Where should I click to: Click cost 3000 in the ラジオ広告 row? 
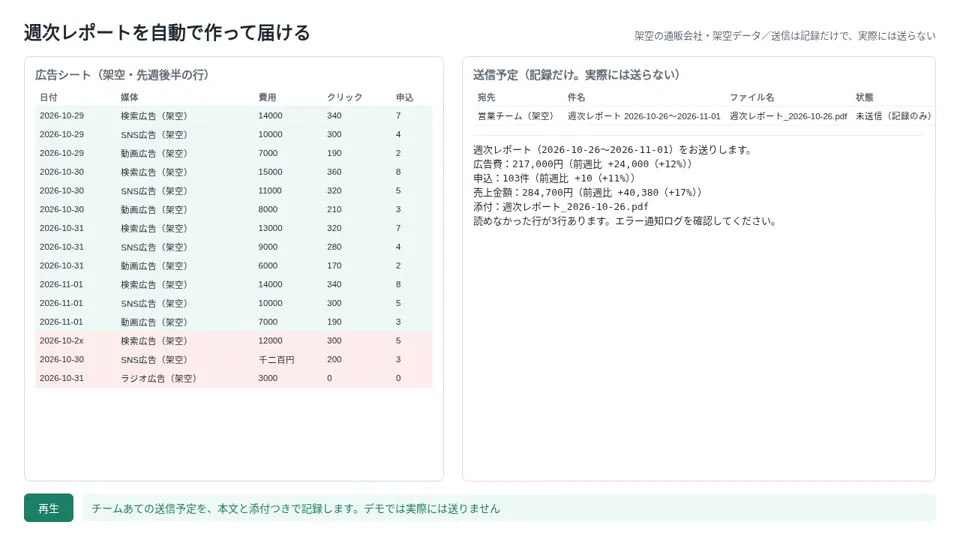[268, 378]
